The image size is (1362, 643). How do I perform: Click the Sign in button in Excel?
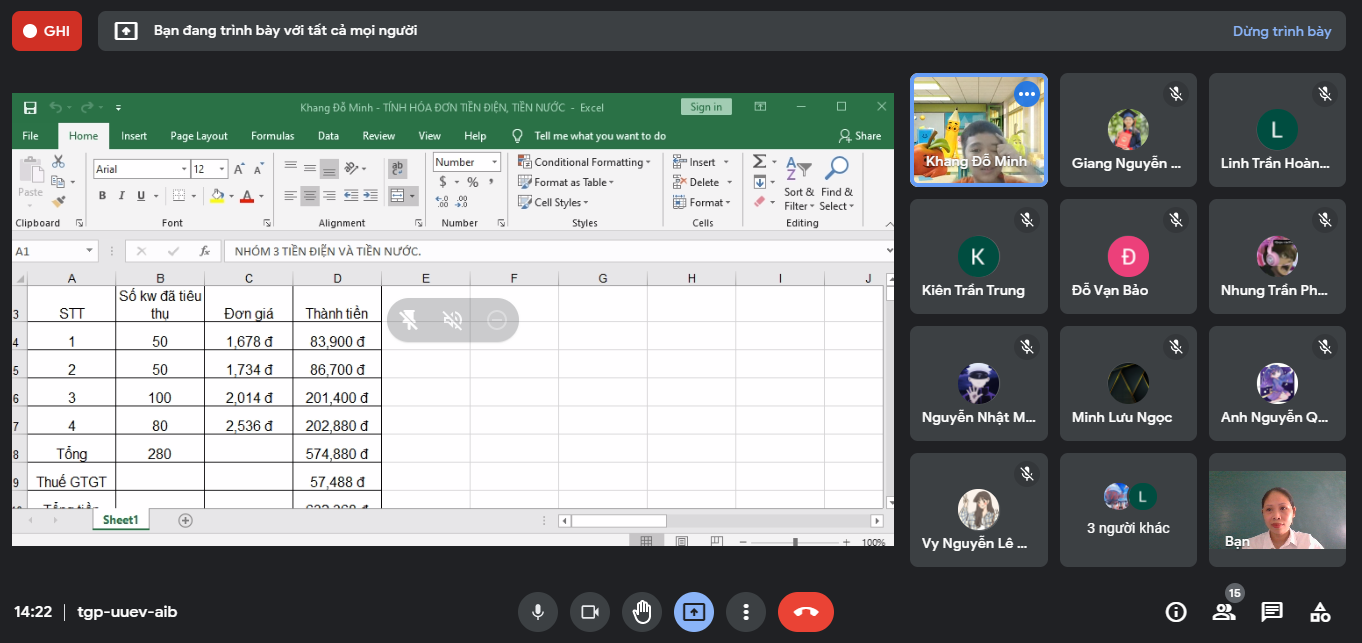(706, 107)
